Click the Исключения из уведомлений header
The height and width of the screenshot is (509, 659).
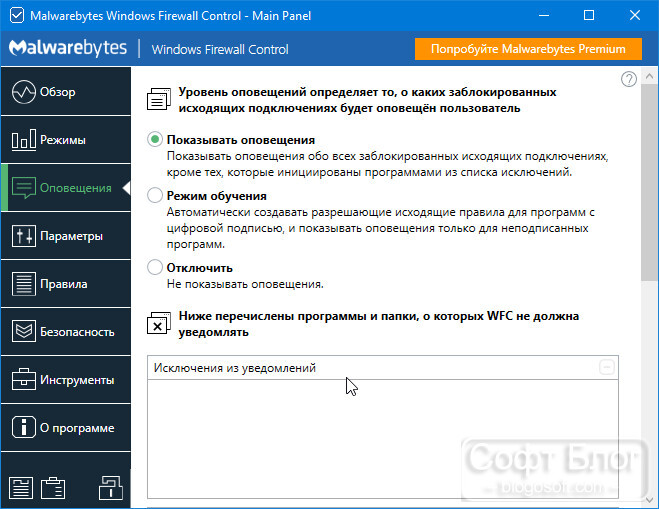[383, 368]
